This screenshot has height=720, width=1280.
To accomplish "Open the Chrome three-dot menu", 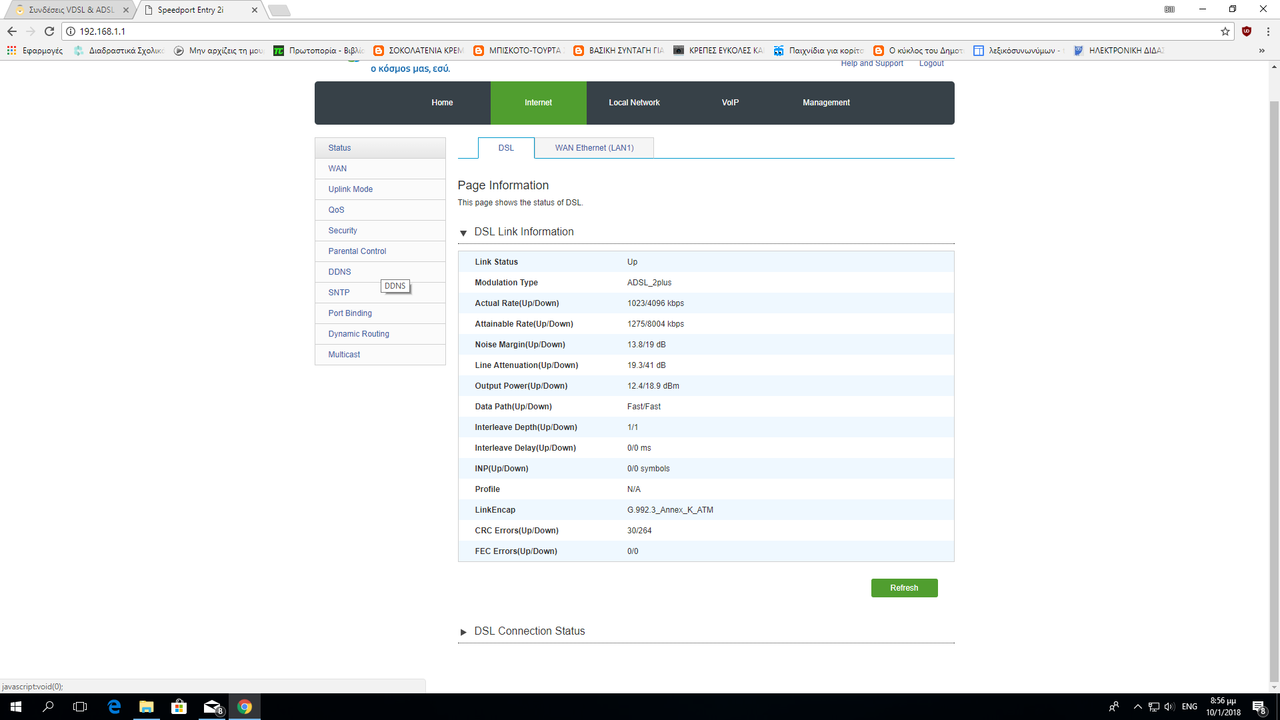I will tap(1266, 31).
